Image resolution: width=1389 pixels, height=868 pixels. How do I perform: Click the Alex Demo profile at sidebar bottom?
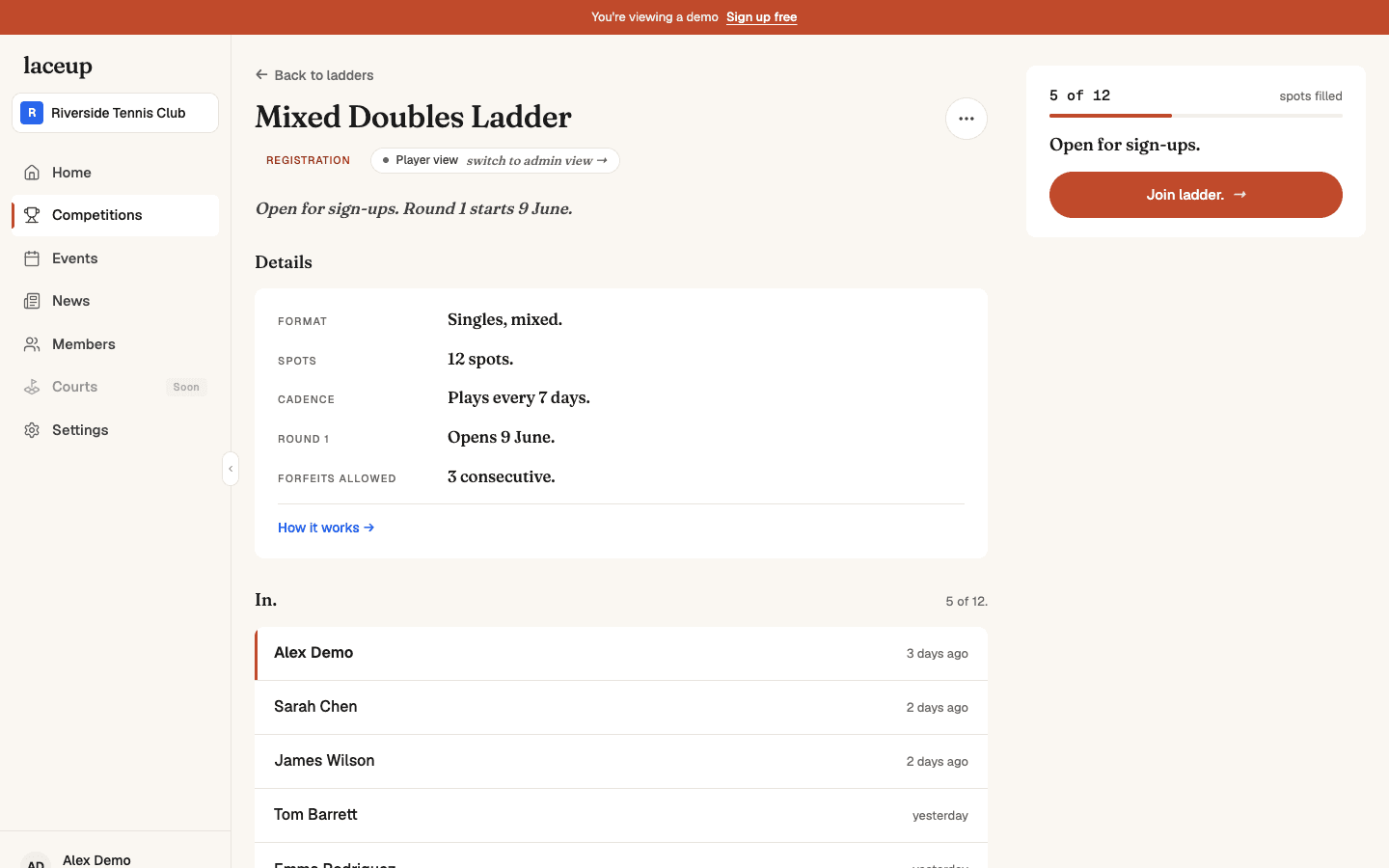click(x=115, y=858)
